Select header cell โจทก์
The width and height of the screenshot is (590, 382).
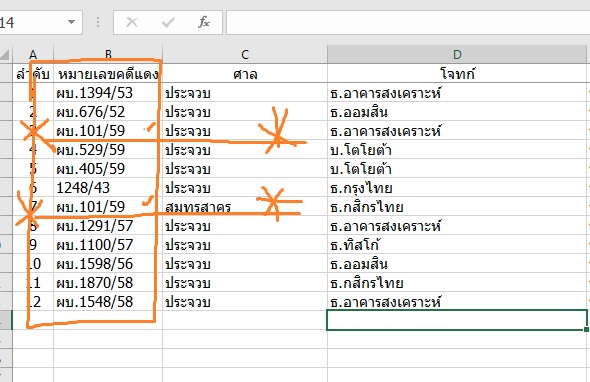[457, 74]
